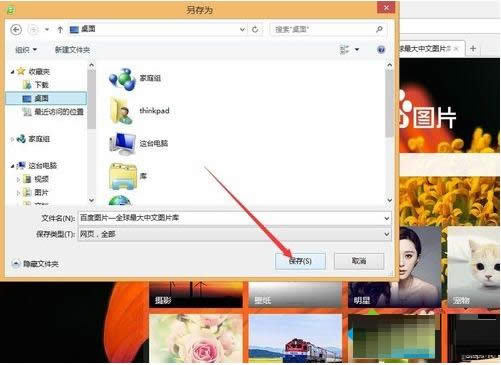
Task: Collapse the 这台电脑 tree node
Action: (12, 166)
